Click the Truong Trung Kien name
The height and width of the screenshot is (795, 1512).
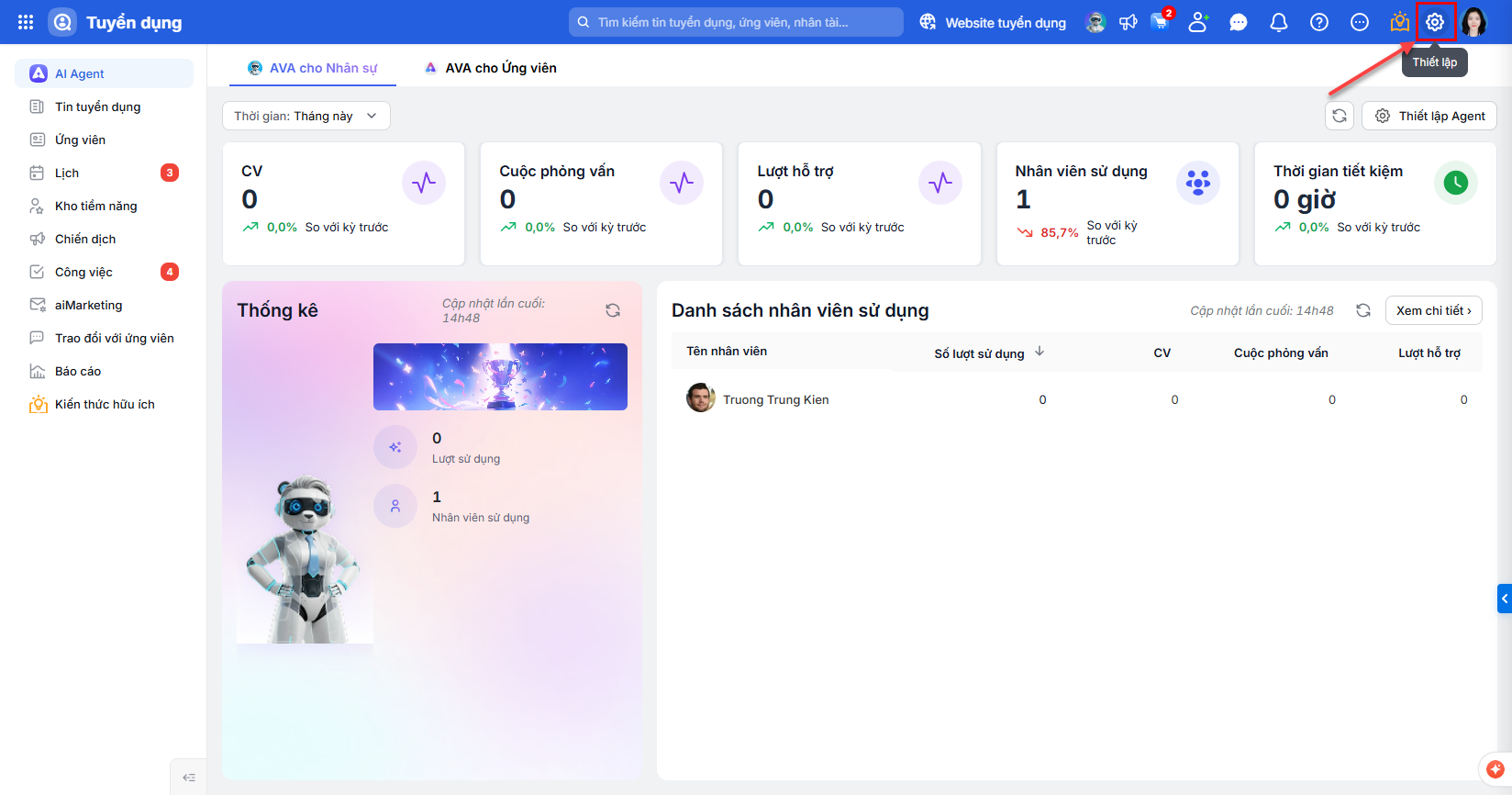point(776,399)
